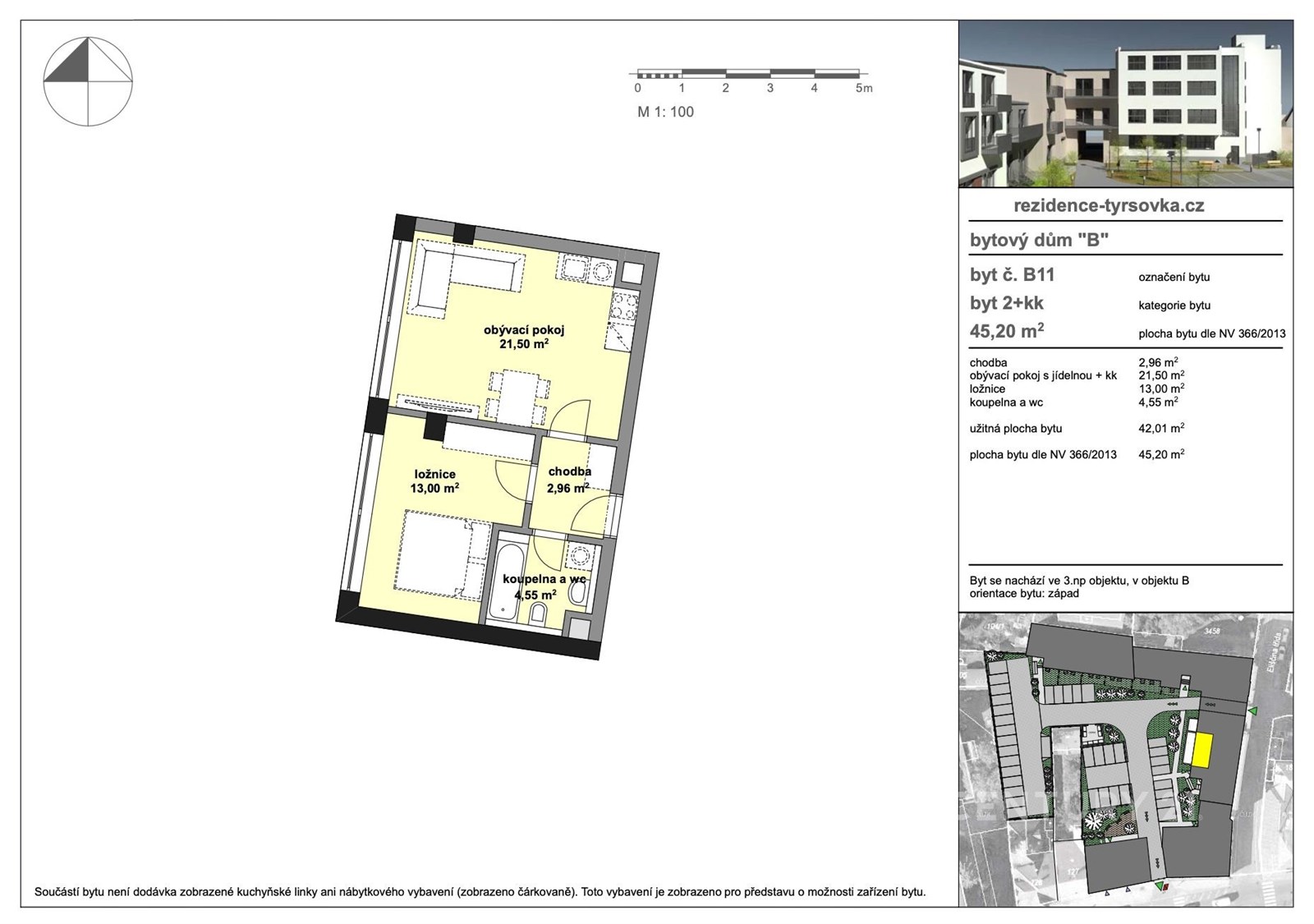This screenshot has width=1314, height=924.
Task: Click the "byt č. B11" heading
Action: coord(1012,275)
